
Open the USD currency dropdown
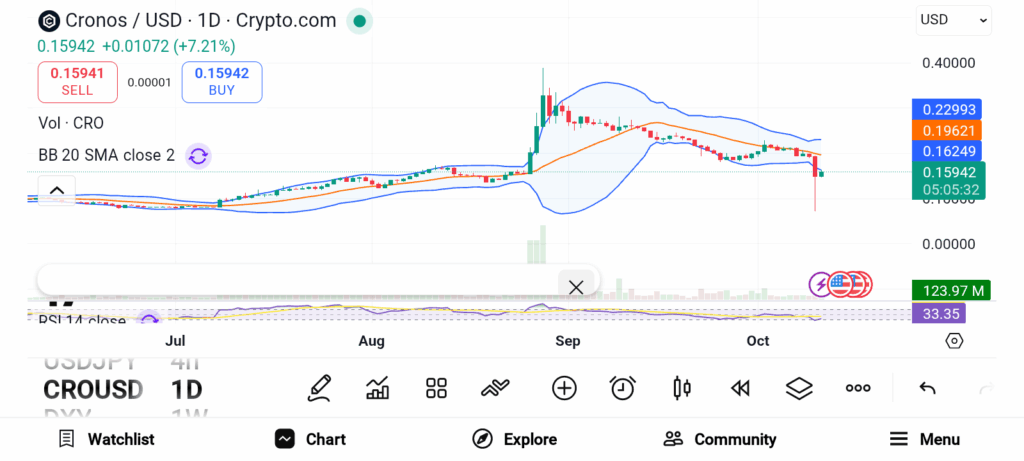pos(953,19)
